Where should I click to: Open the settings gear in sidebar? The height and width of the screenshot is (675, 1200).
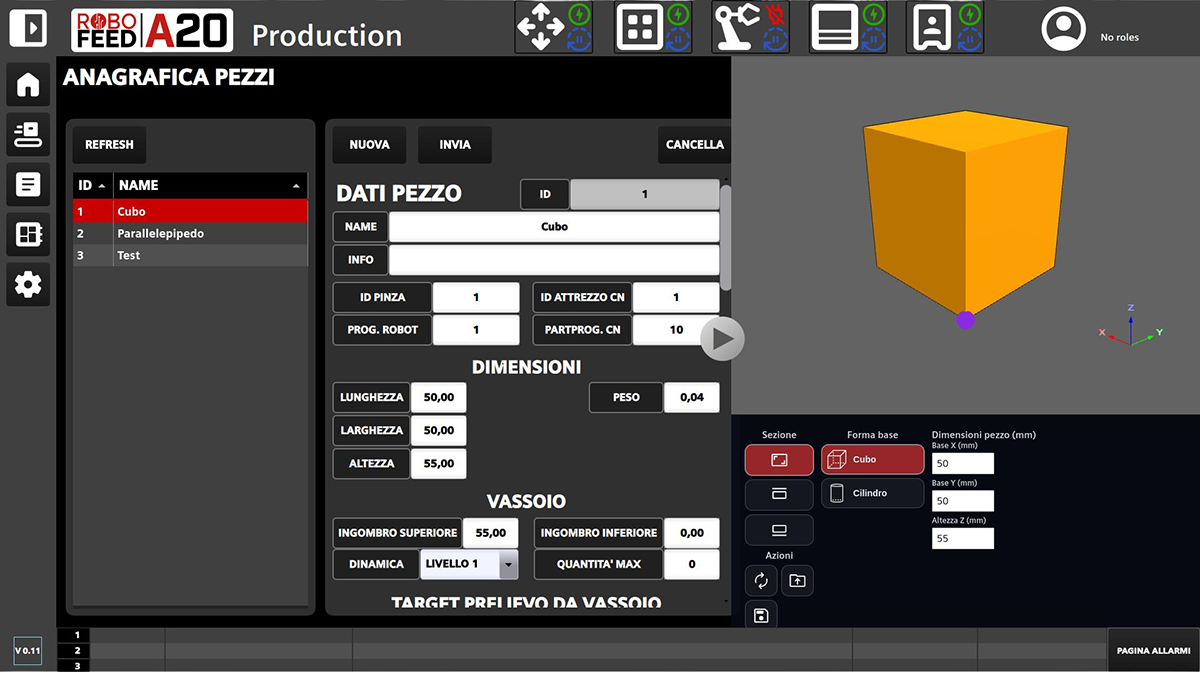tap(28, 285)
